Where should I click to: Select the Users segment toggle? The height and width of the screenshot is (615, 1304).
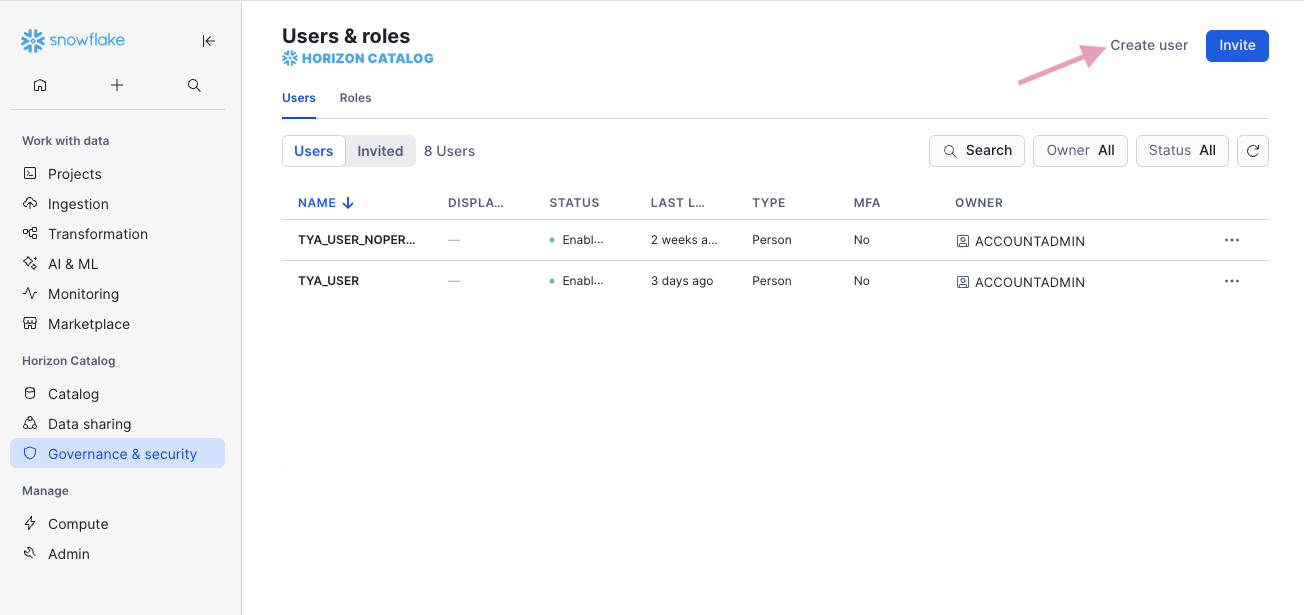tap(314, 151)
